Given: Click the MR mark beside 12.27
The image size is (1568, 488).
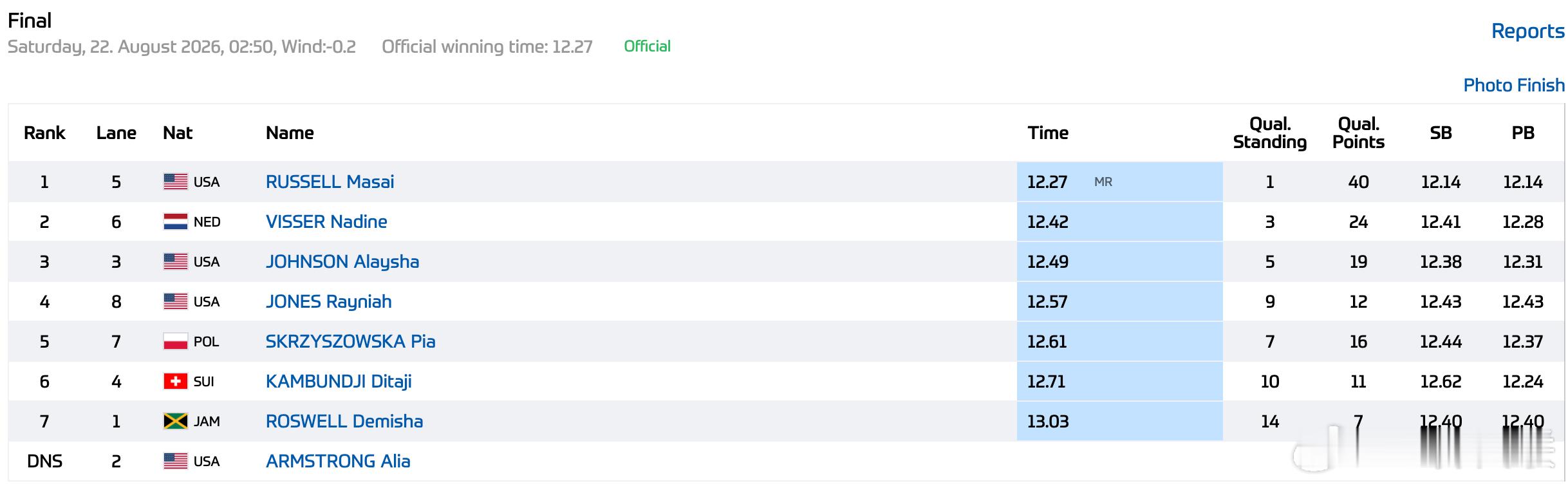Looking at the screenshot, I should point(1103,182).
